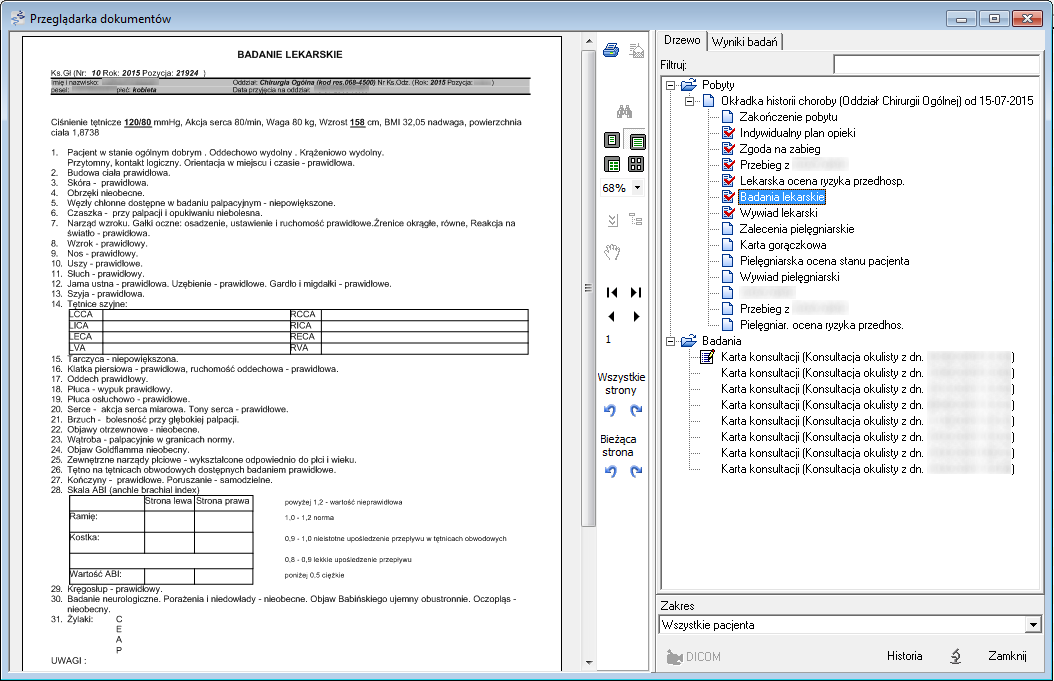Open Zalecenia pielęgniarskie document
This screenshot has width=1054, height=681.
click(x=797, y=229)
